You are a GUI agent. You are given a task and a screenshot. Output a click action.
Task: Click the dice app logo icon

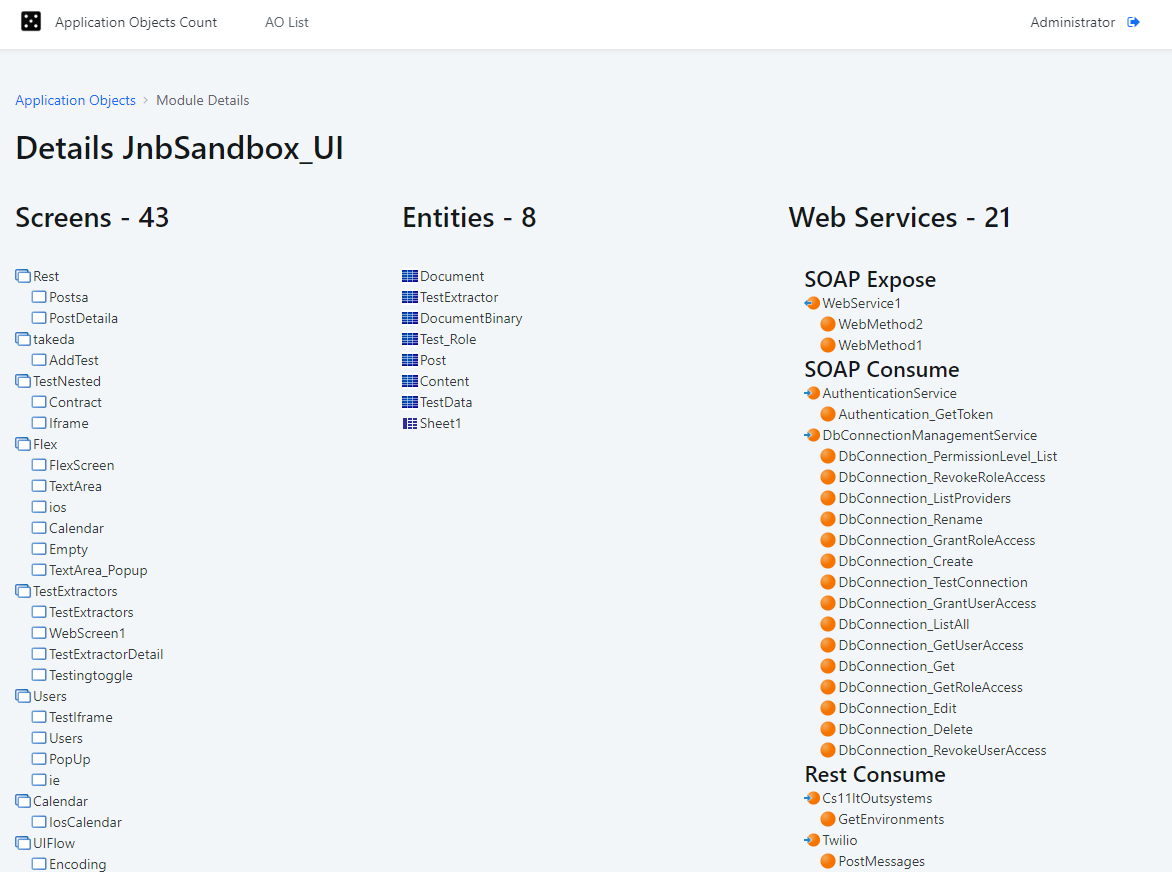30,21
